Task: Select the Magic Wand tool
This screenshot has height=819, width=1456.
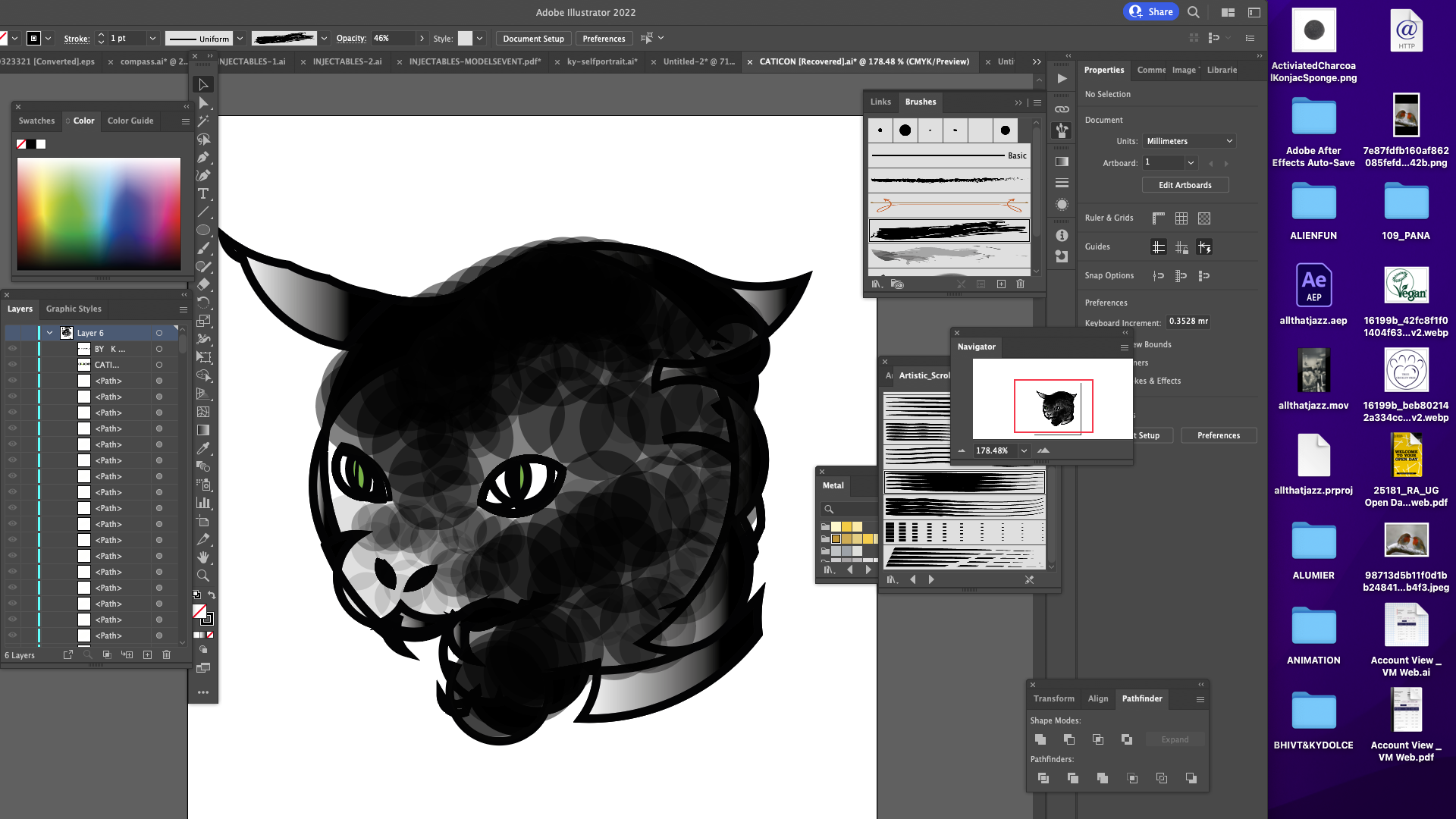Action: pyautogui.click(x=203, y=121)
